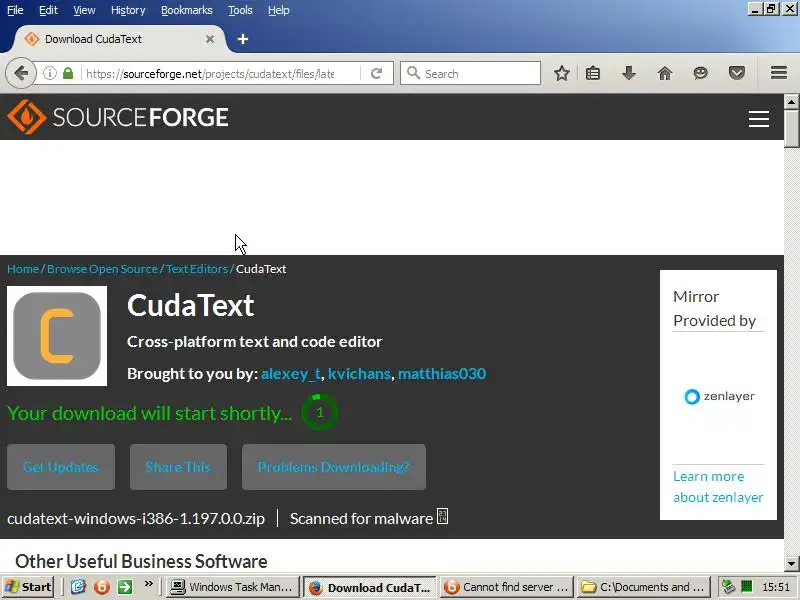
Task: Open a new tab with the plus button
Action: [243, 39]
